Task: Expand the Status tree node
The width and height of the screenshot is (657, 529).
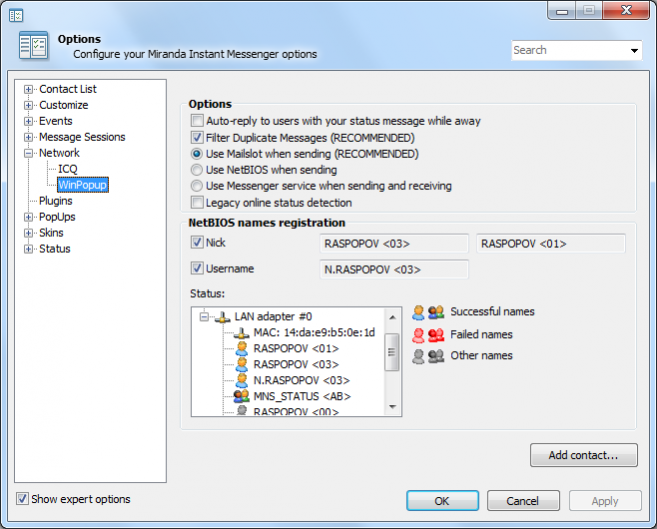Action: click(x=28, y=249)
